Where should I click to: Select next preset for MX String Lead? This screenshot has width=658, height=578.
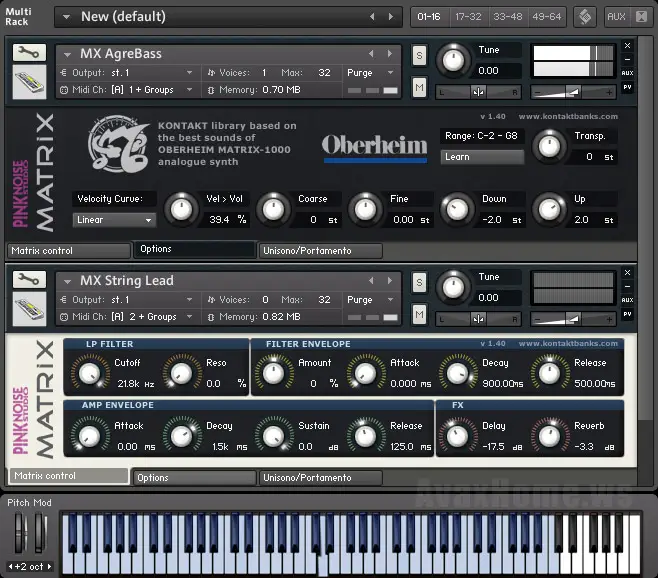pos(390,280)
